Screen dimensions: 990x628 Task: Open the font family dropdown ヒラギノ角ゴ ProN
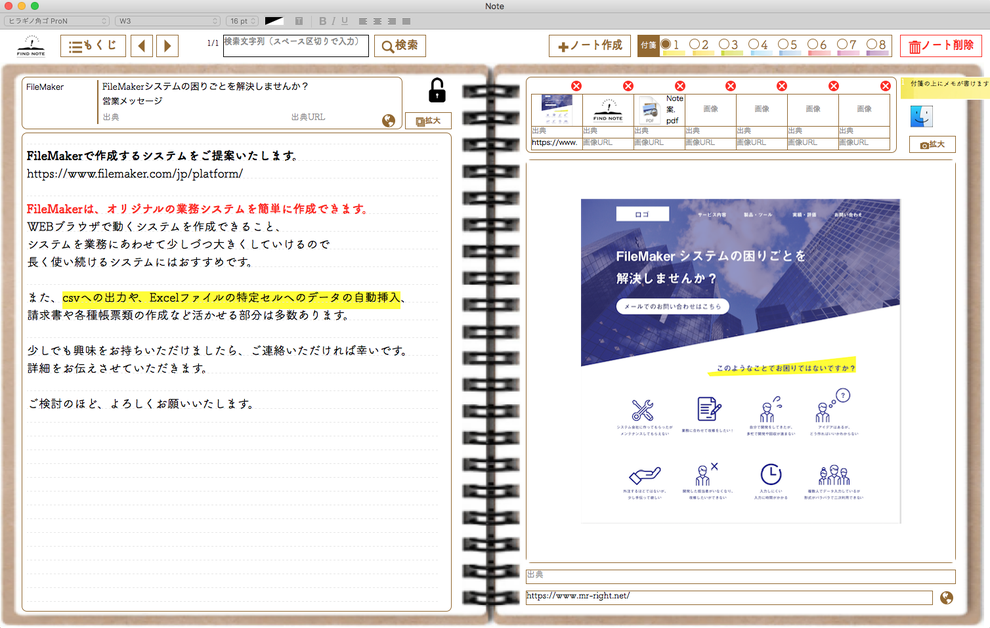pos(57,21)
